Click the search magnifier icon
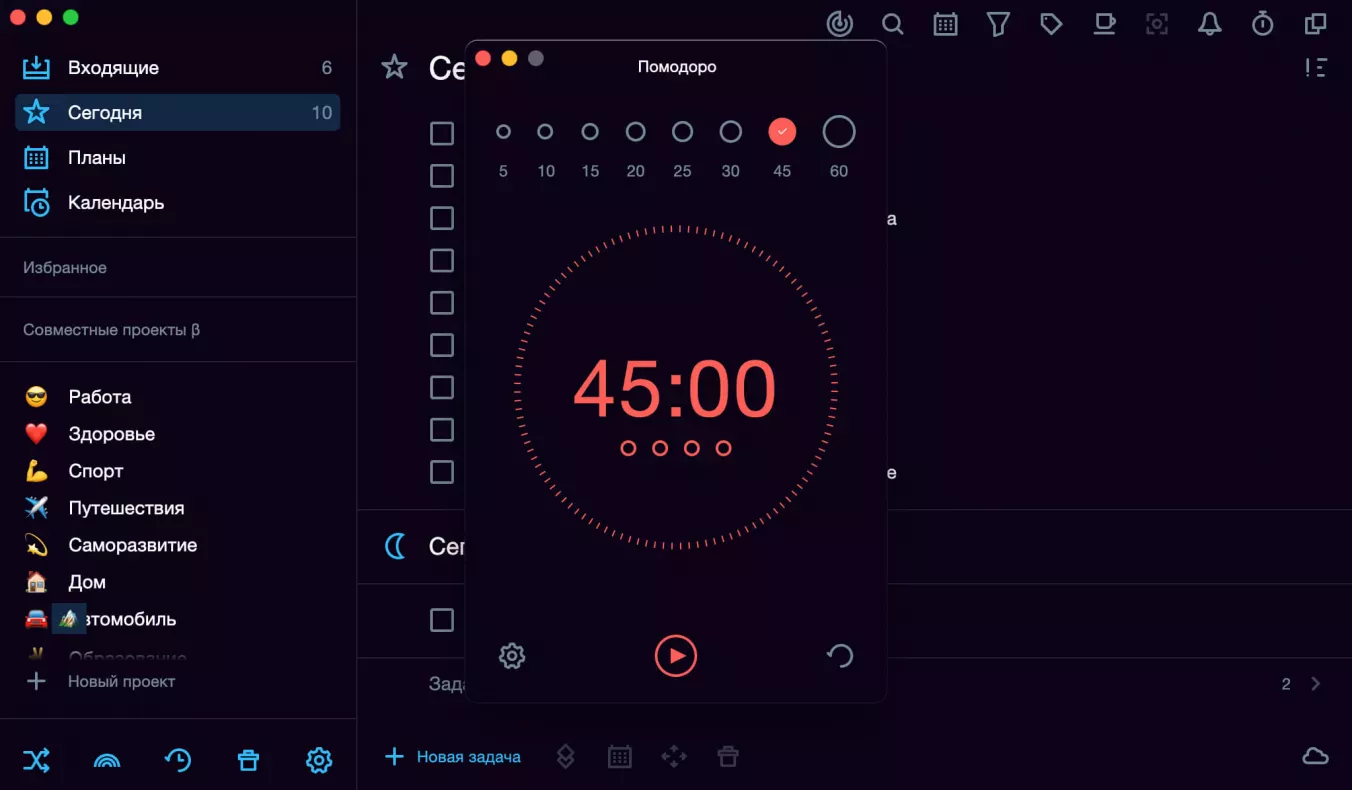This screenshot has width=1352, height=790. click(893, 24)
